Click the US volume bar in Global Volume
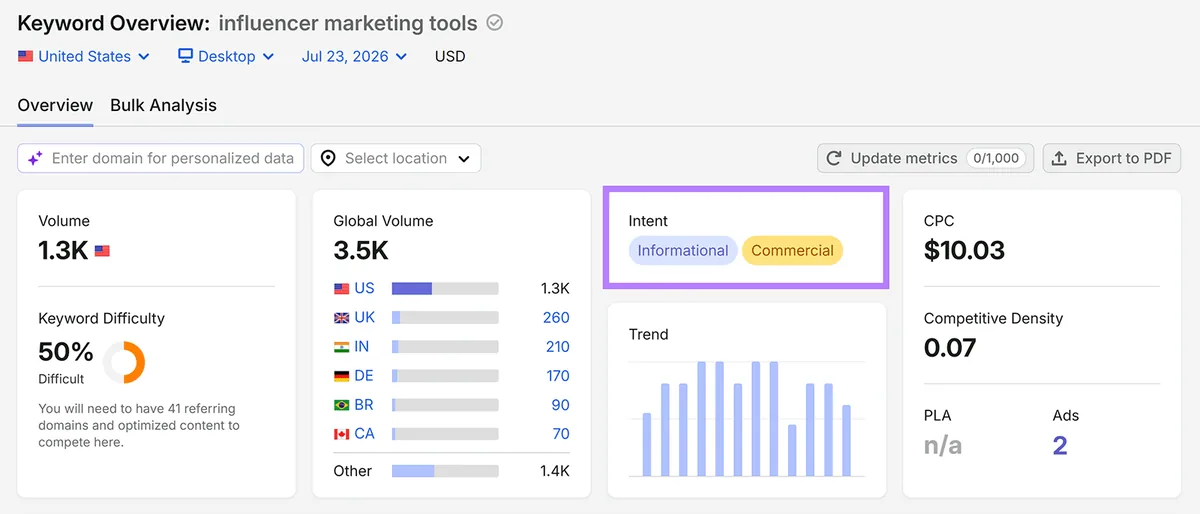The image size is (1200, 514). tap(445, 289)
